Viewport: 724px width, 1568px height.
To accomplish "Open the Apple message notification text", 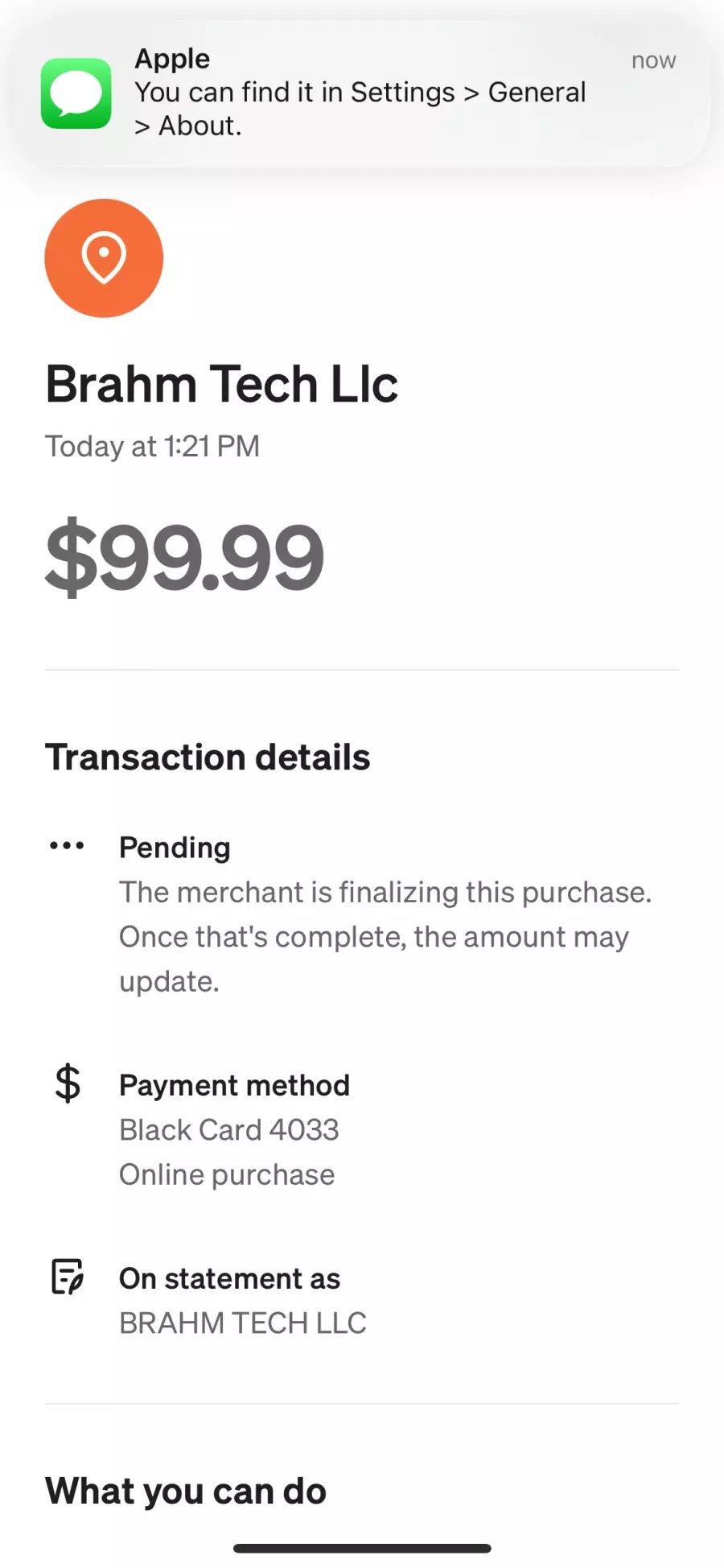I will point(360,109).
